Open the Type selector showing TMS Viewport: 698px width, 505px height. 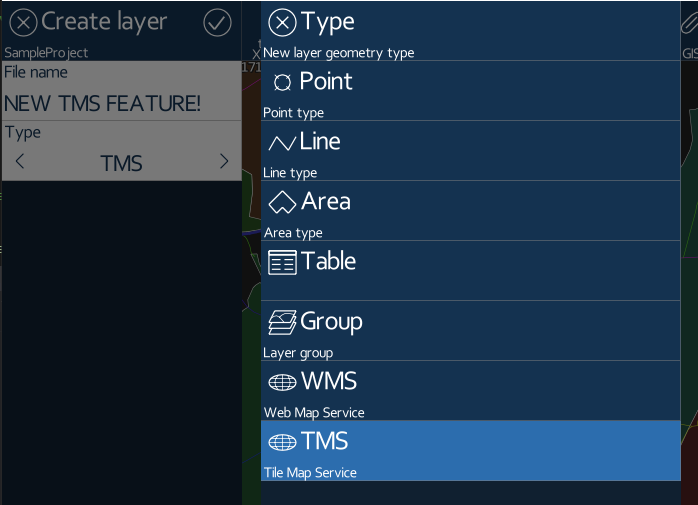pos(121,163)
